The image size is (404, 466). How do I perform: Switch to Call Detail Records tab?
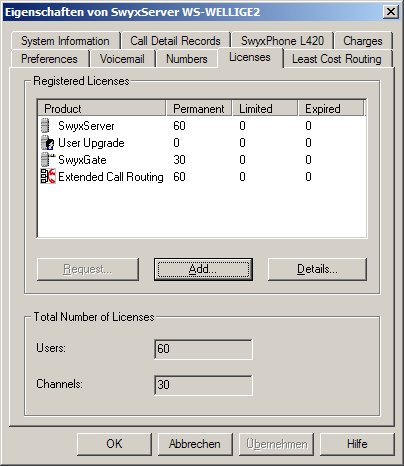tap(175, 41)
